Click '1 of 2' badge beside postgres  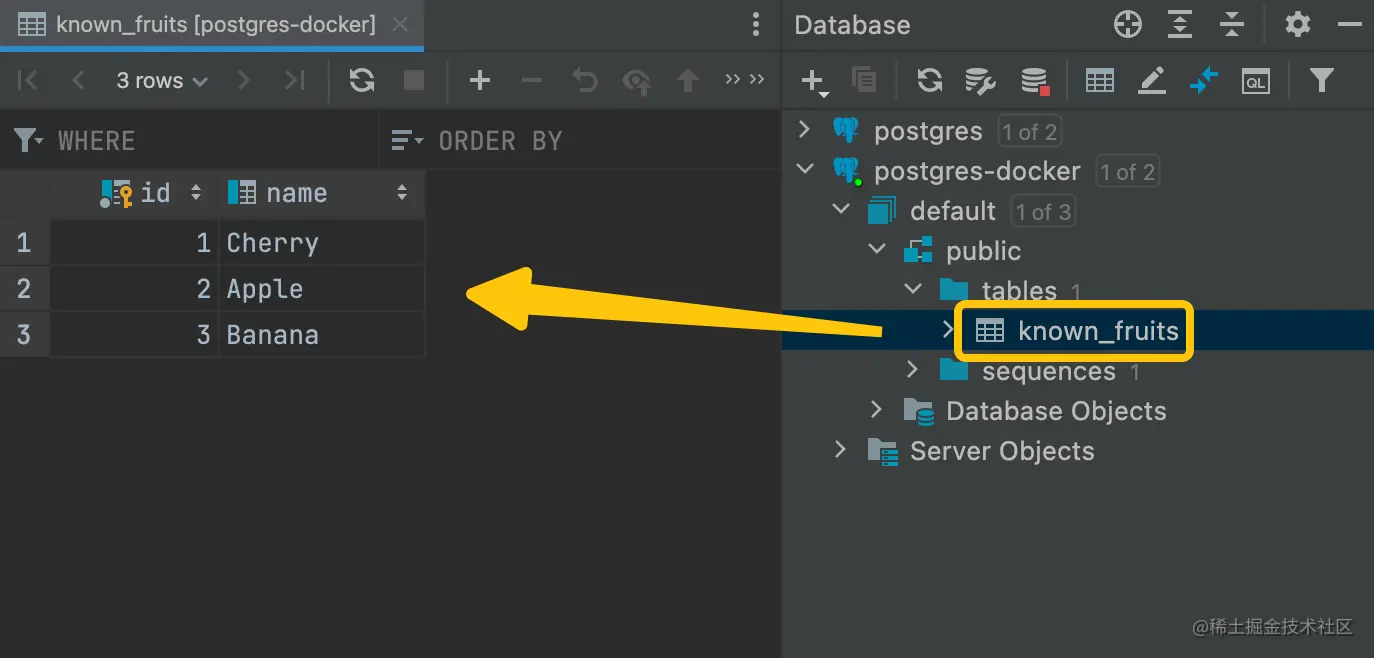point(1030,131)
